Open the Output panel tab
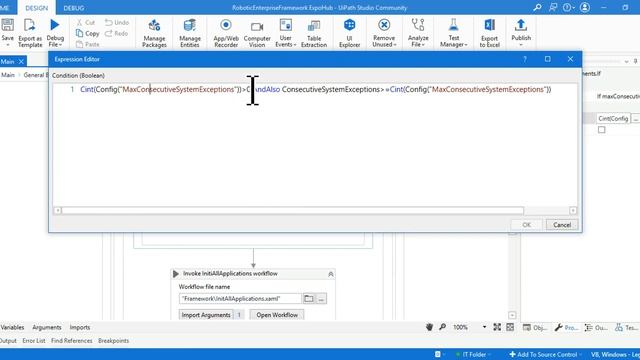 8,340
